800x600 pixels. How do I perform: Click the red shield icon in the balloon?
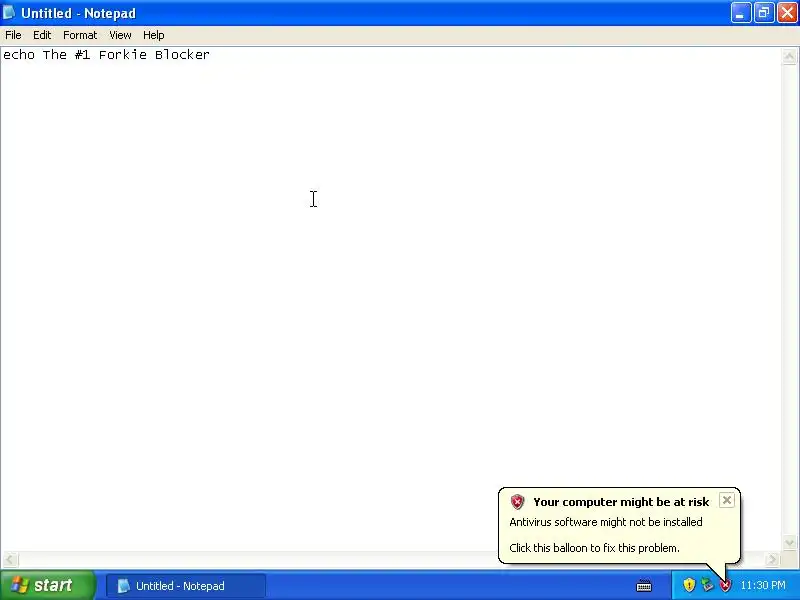(x=517, y=502)
